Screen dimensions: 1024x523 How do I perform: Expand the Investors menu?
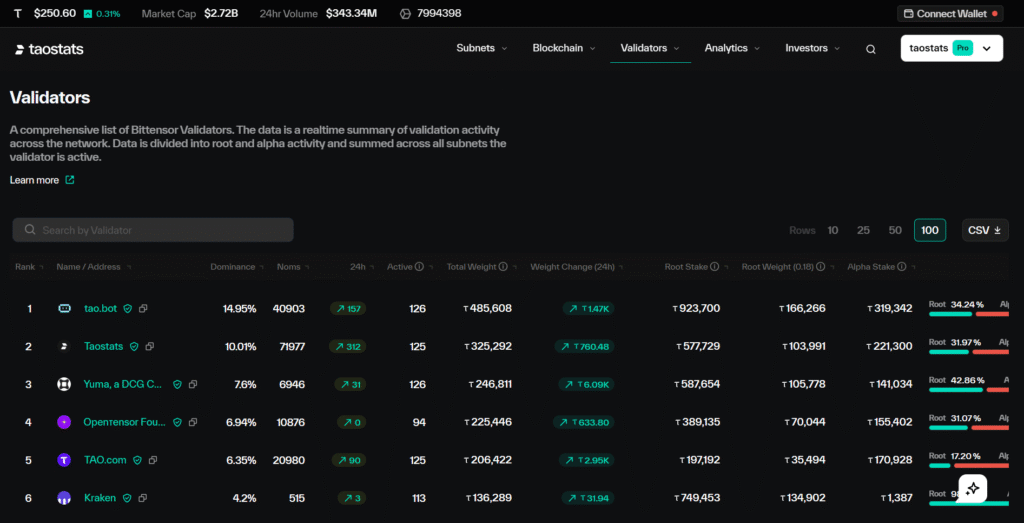tap(813, 48)
